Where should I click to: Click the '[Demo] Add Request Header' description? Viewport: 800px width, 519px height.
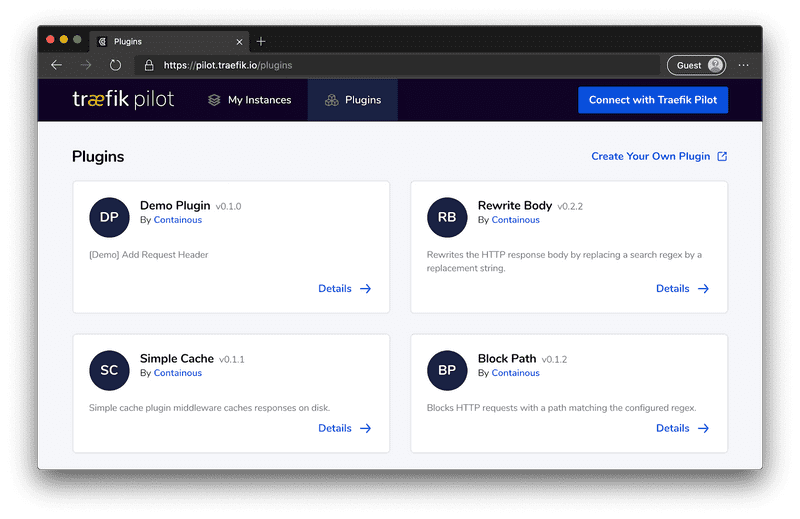(148, 255)
